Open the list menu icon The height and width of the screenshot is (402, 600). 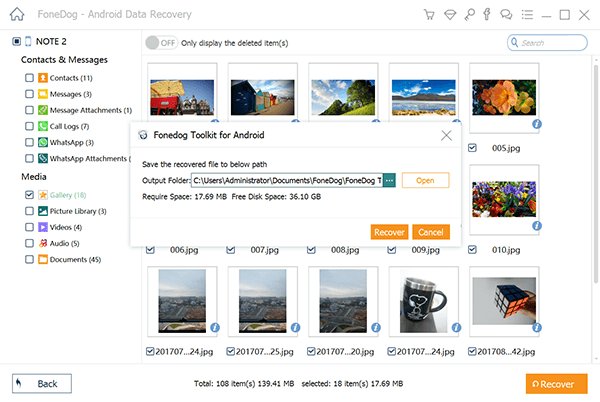pos(527,15)
